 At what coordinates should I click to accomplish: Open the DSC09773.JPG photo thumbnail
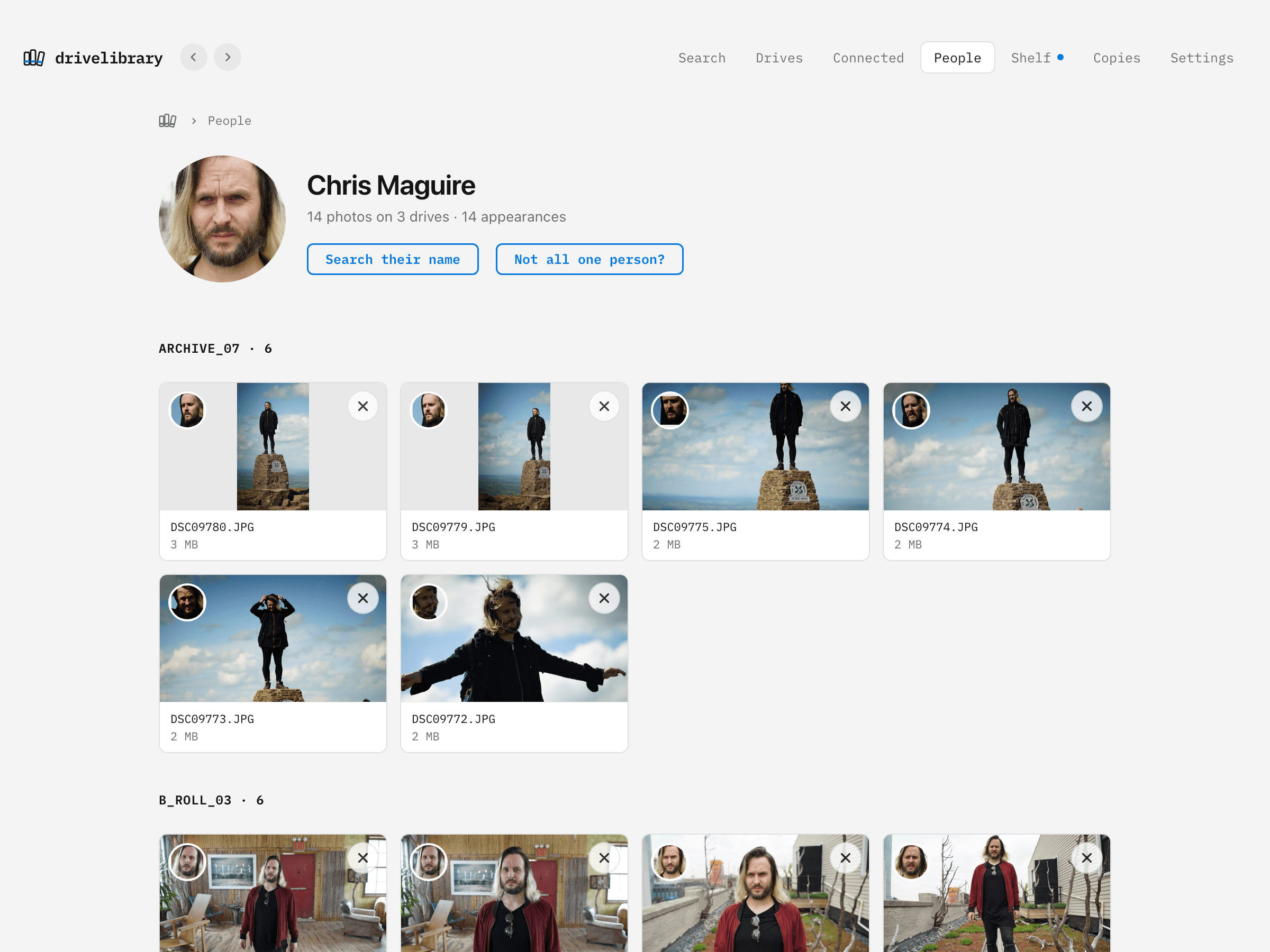pyautogui.click(x=273, y=638)
